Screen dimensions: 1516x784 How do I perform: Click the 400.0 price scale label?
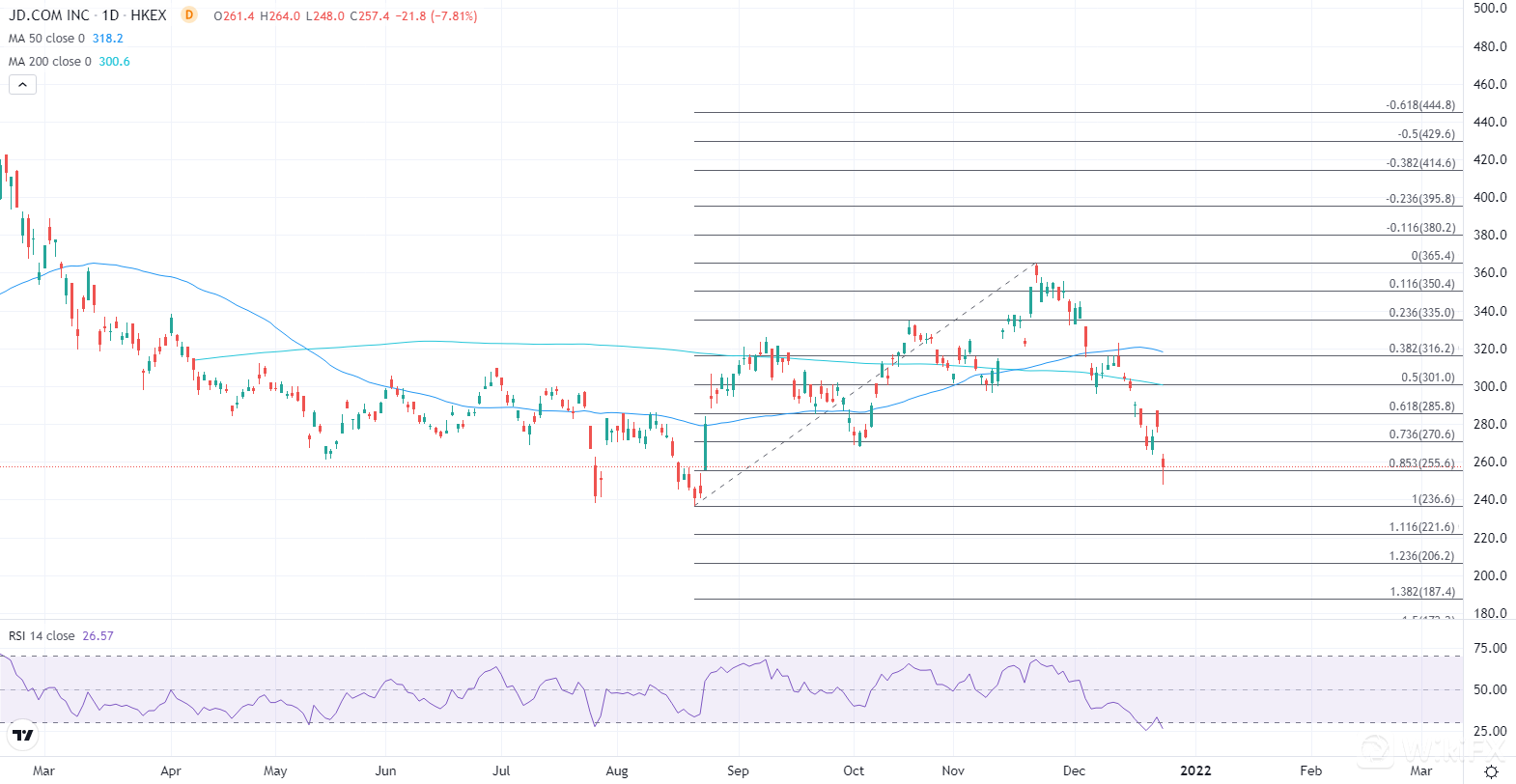(1490, 197)
